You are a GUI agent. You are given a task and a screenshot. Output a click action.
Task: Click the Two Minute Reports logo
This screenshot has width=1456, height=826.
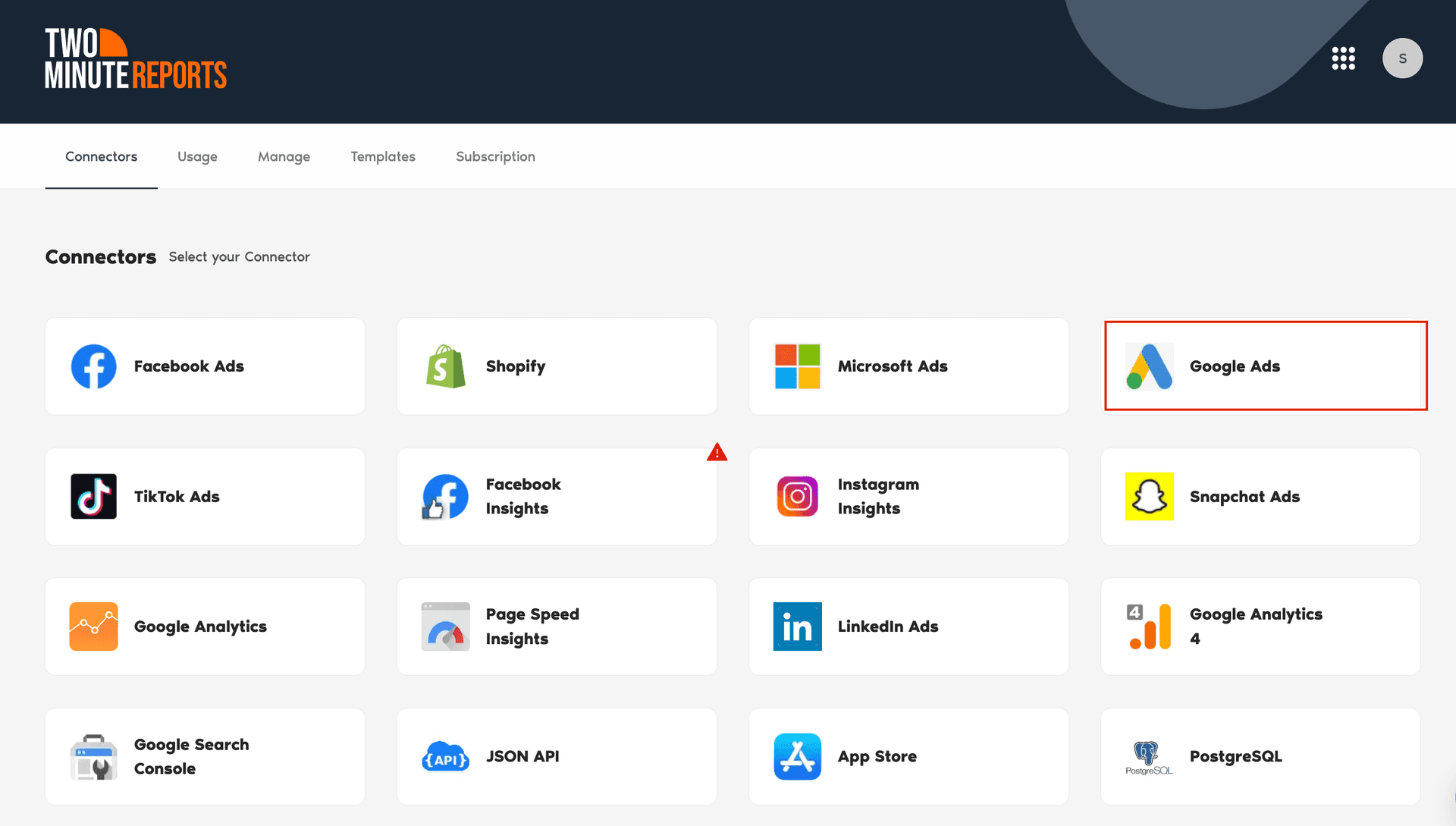click(x=135, y=58)
